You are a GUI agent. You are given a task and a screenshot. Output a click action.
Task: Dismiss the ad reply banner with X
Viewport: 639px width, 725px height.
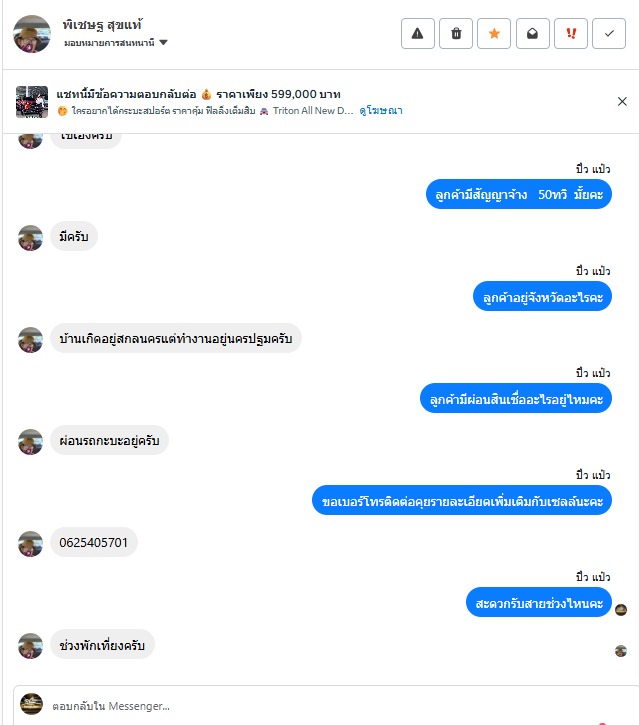point(622,101)
